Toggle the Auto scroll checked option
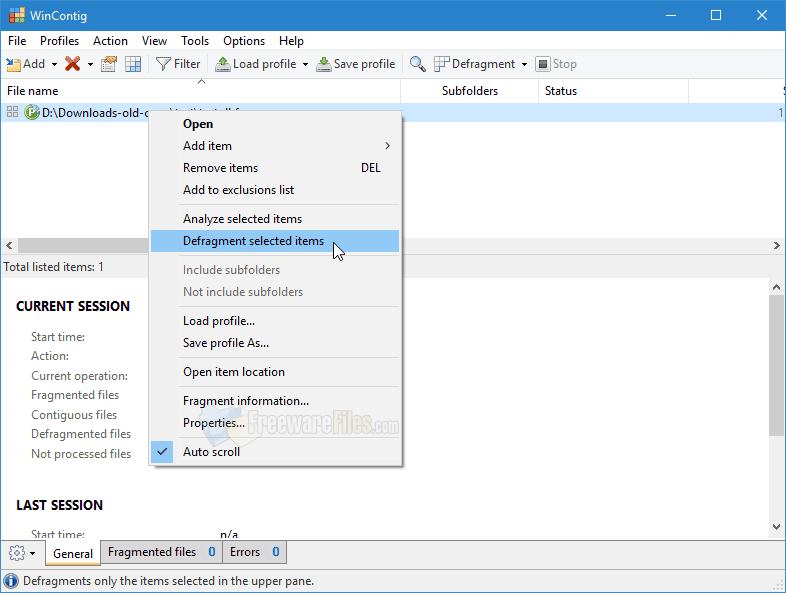 point(275,452)
